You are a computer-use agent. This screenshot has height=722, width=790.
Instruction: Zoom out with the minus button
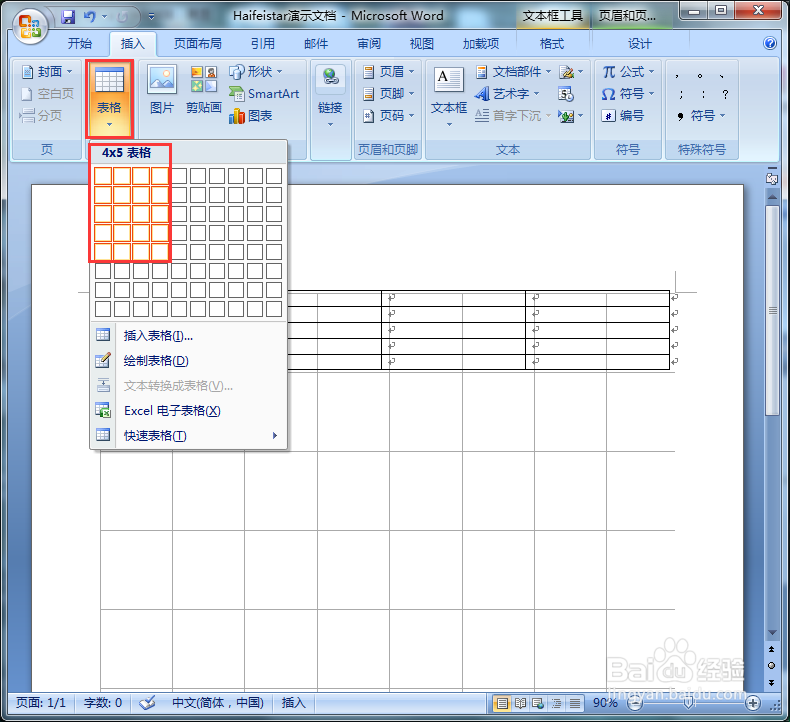[x=635, y=703]
